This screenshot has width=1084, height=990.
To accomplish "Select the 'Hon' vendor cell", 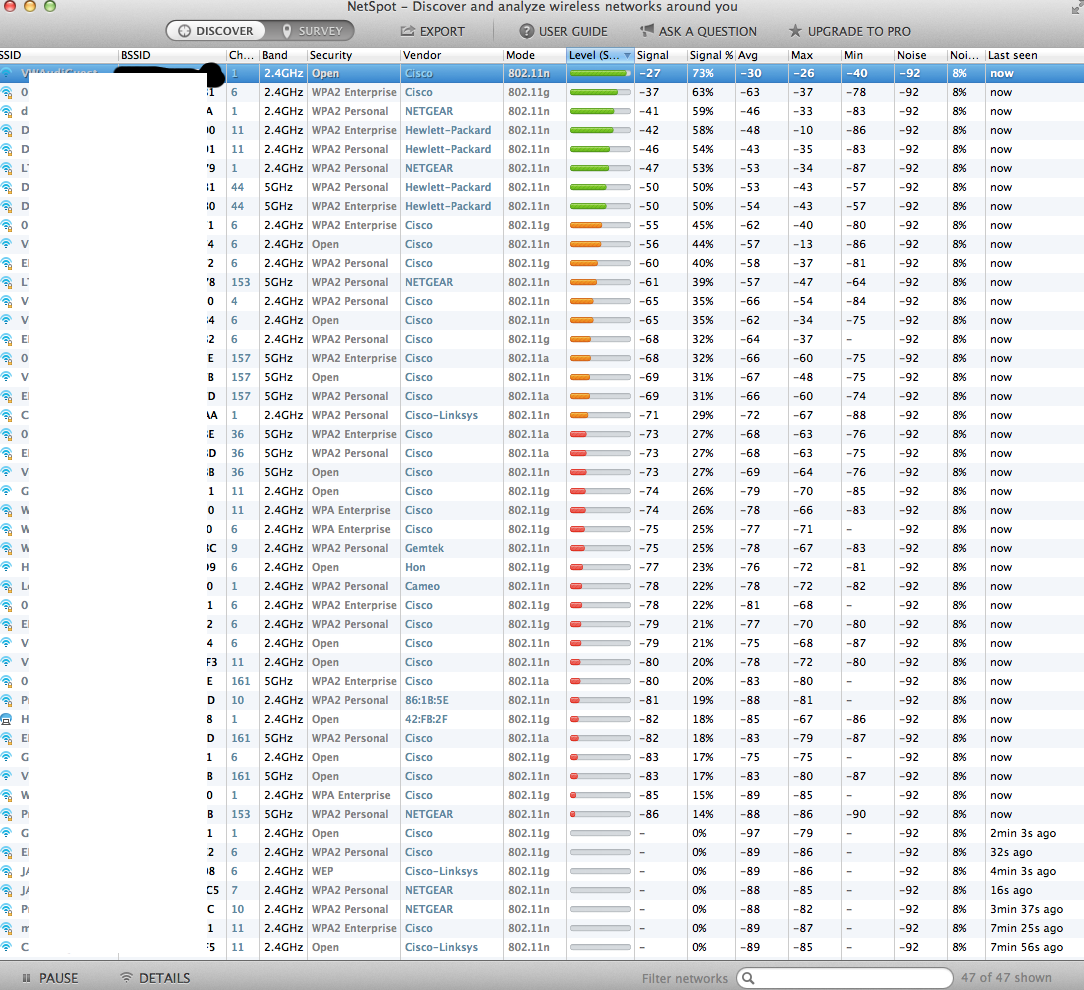I will tap(415, 567).
